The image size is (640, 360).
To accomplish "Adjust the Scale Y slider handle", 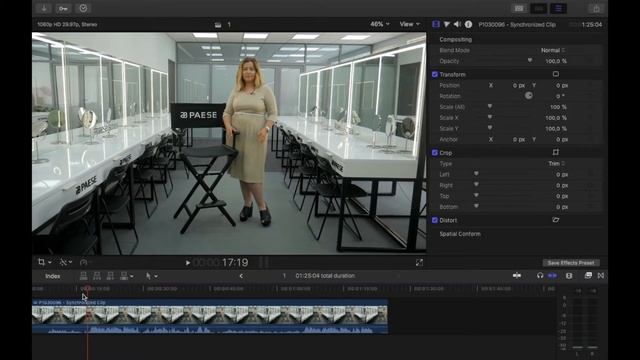I will coord(490,128).
